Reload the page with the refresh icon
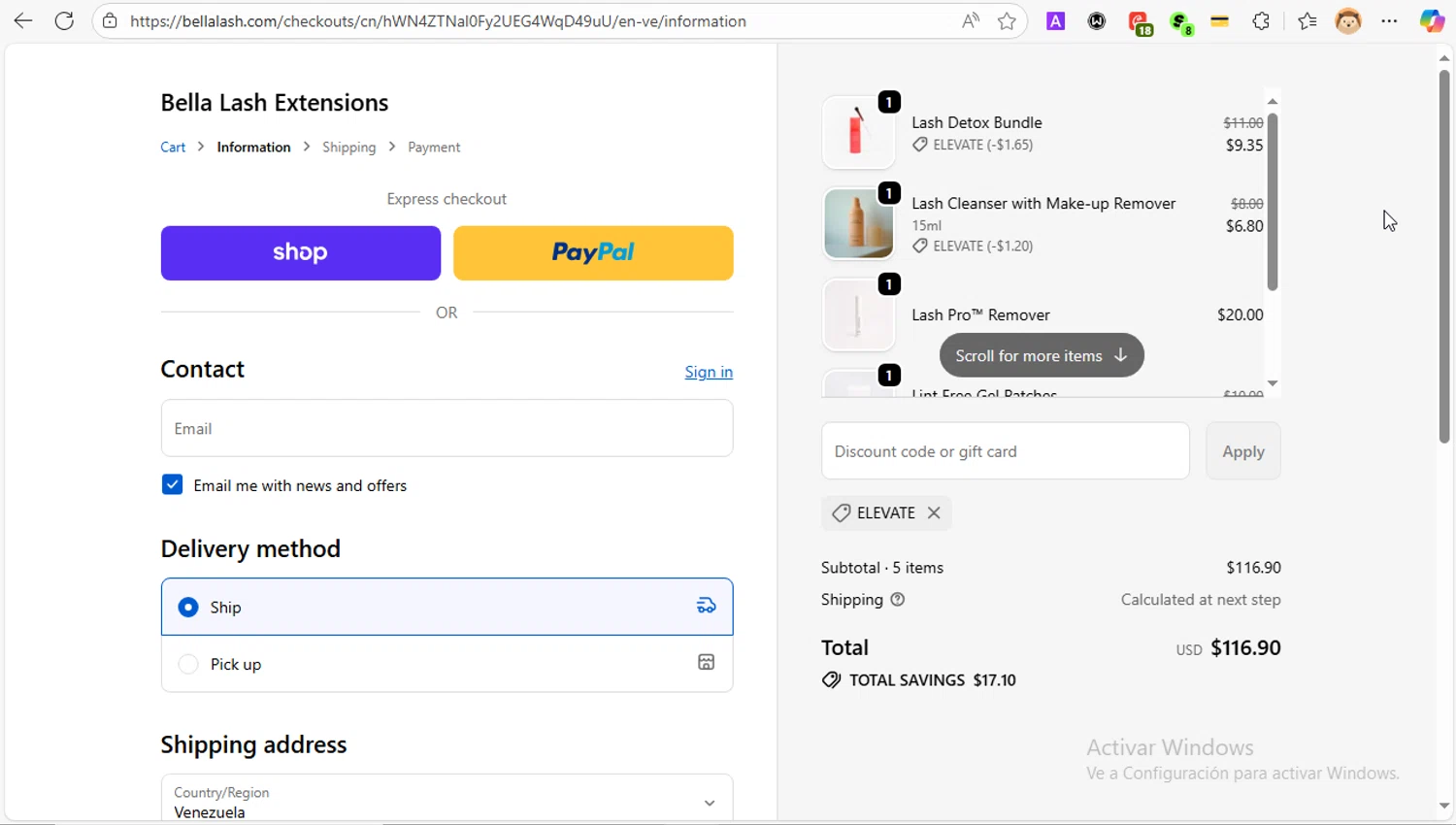 [64, 20]
